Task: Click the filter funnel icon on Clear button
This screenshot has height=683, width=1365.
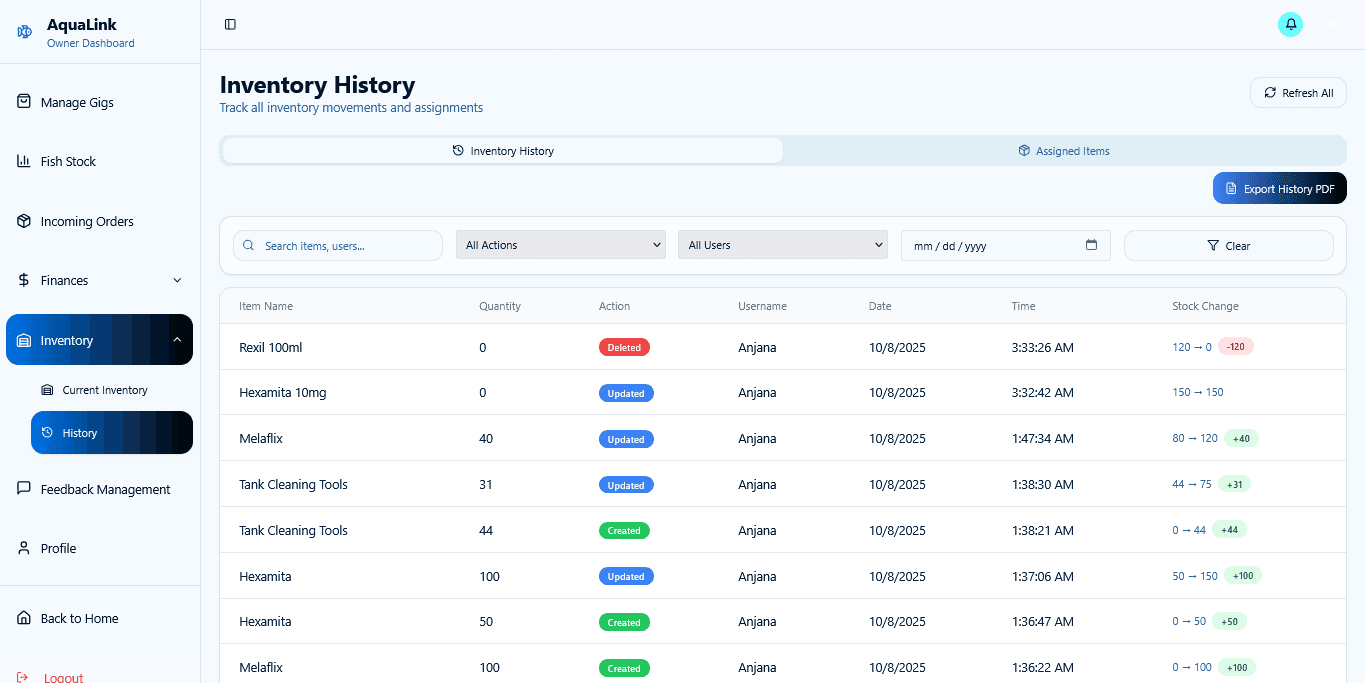Action: click(1213, 245)
